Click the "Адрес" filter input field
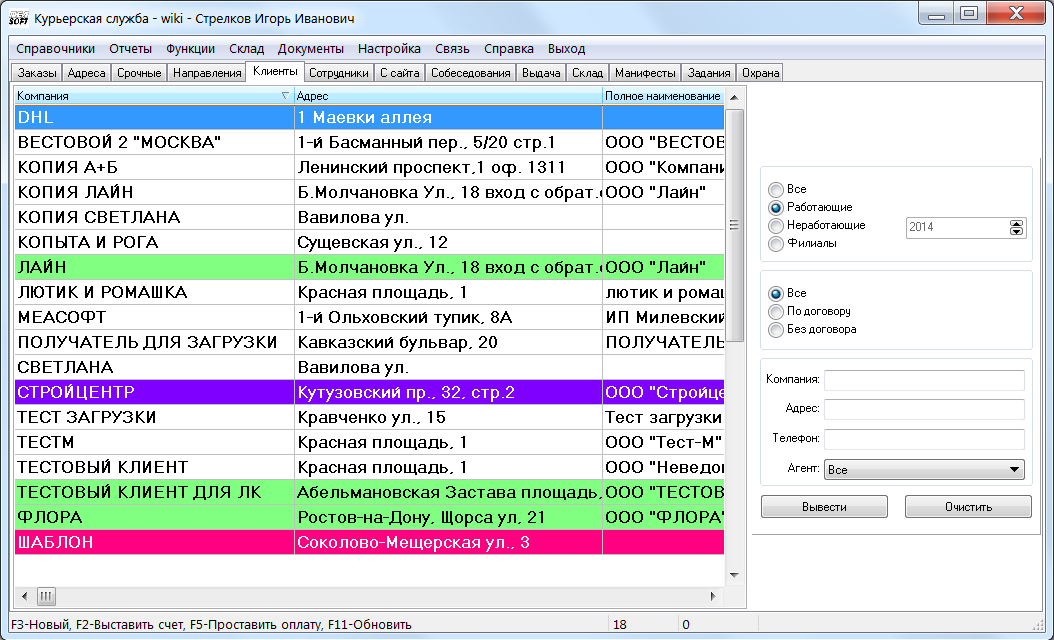Viewport: 1054px width, 640px height. [x=924, y=409]
